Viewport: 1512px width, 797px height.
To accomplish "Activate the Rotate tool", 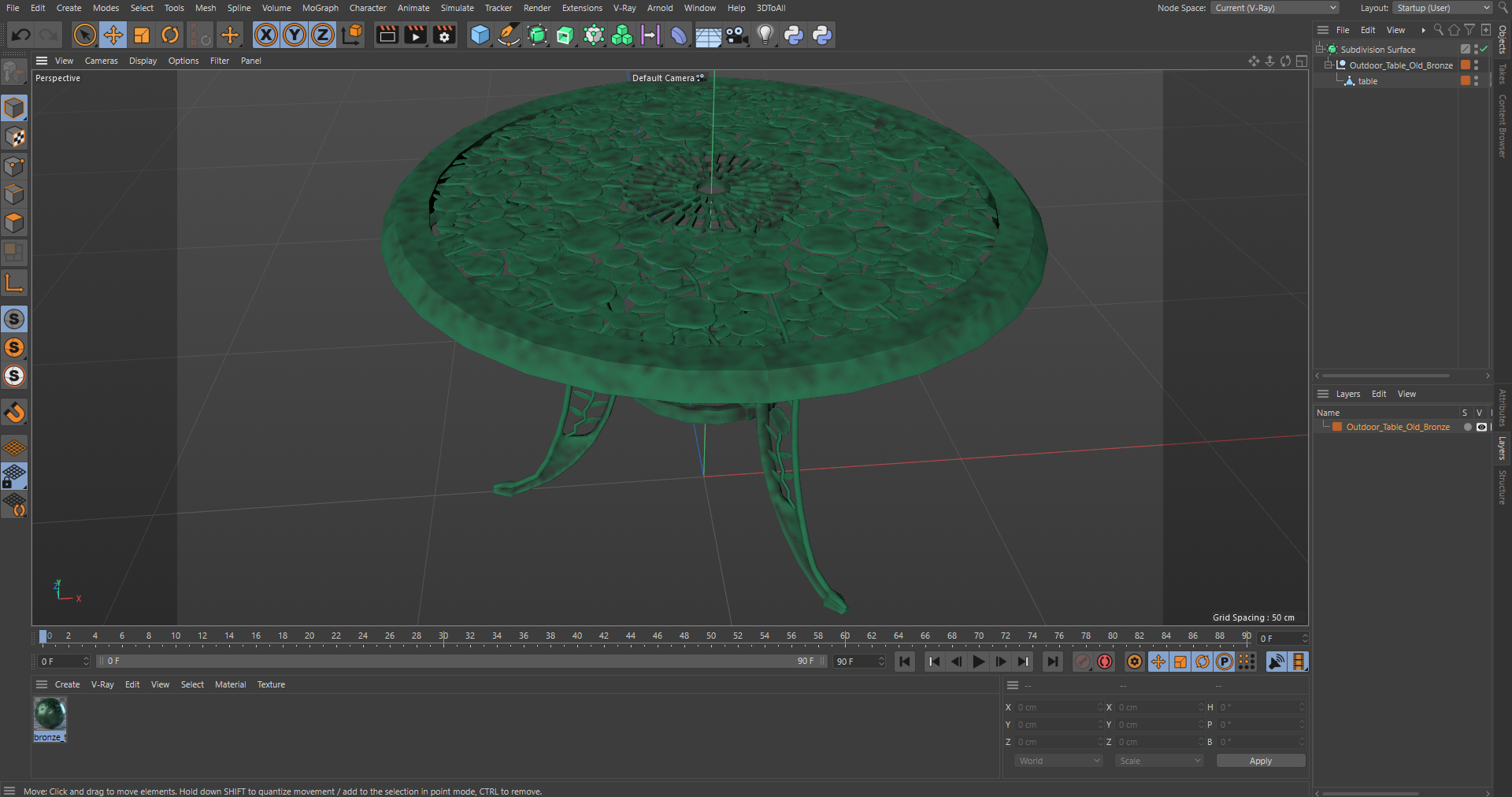I will (170, 35).
